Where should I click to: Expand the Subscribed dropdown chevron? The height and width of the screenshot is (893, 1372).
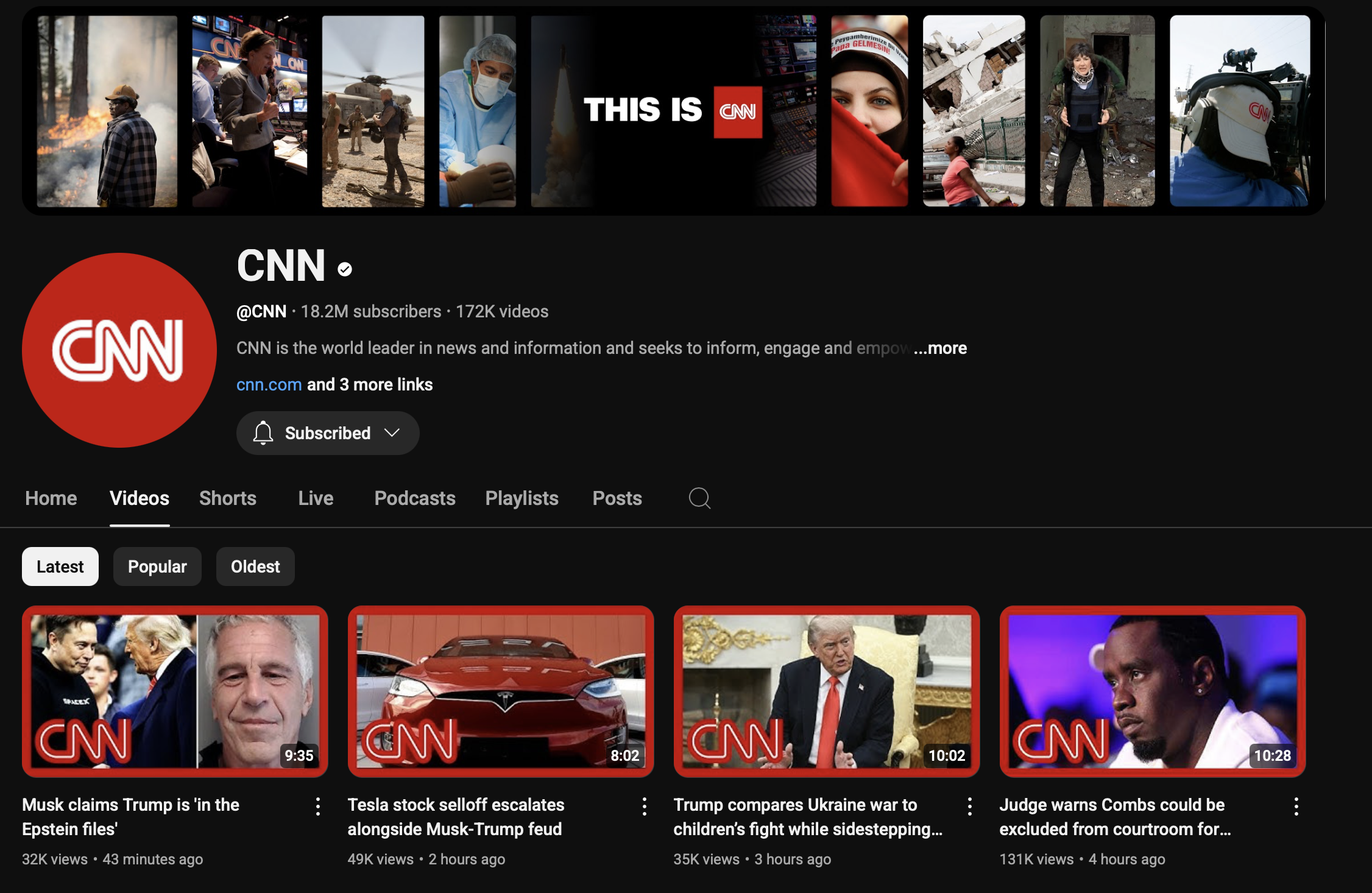[392, 432]
